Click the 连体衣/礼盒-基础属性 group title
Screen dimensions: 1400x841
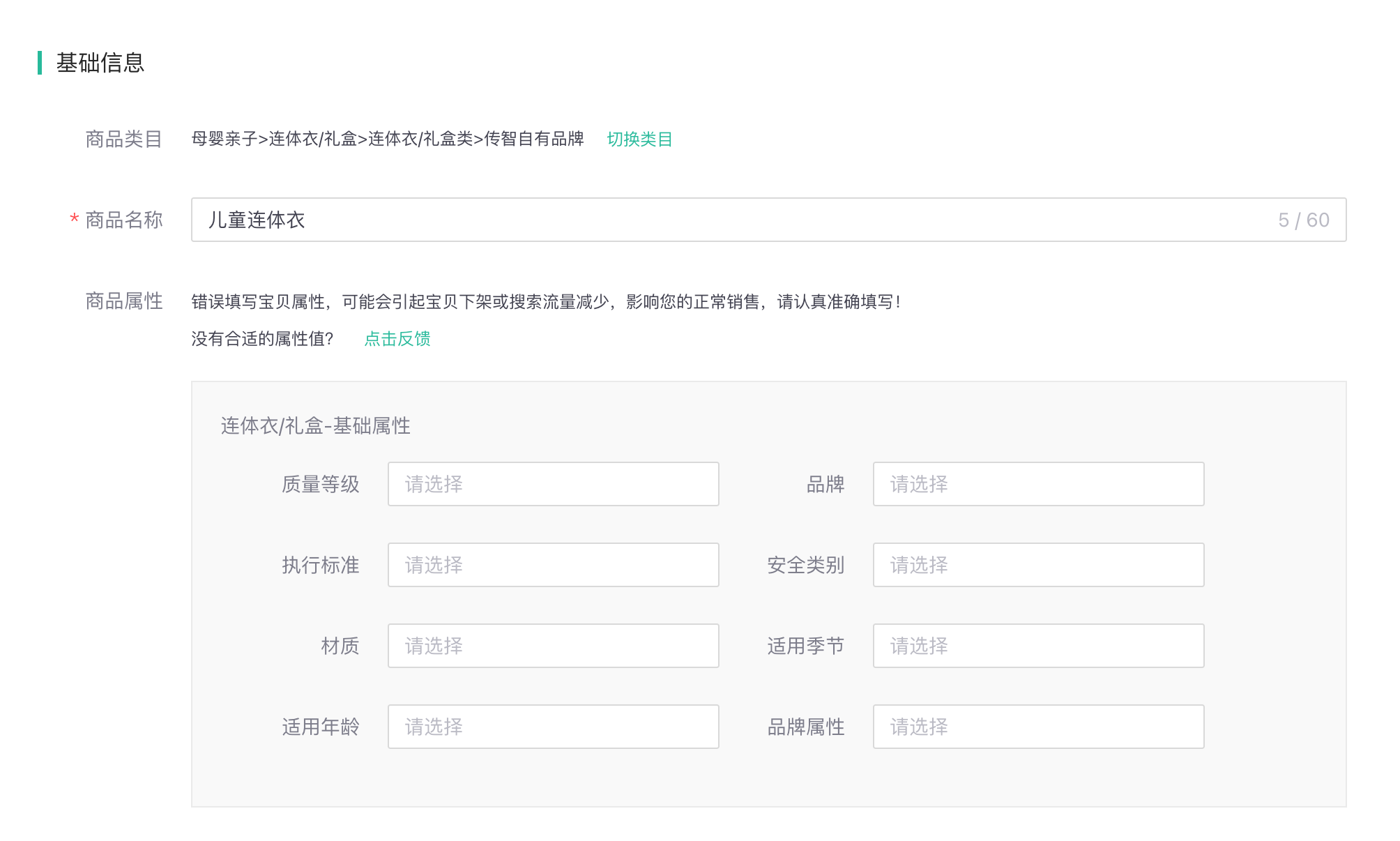[x=315, y=425]
